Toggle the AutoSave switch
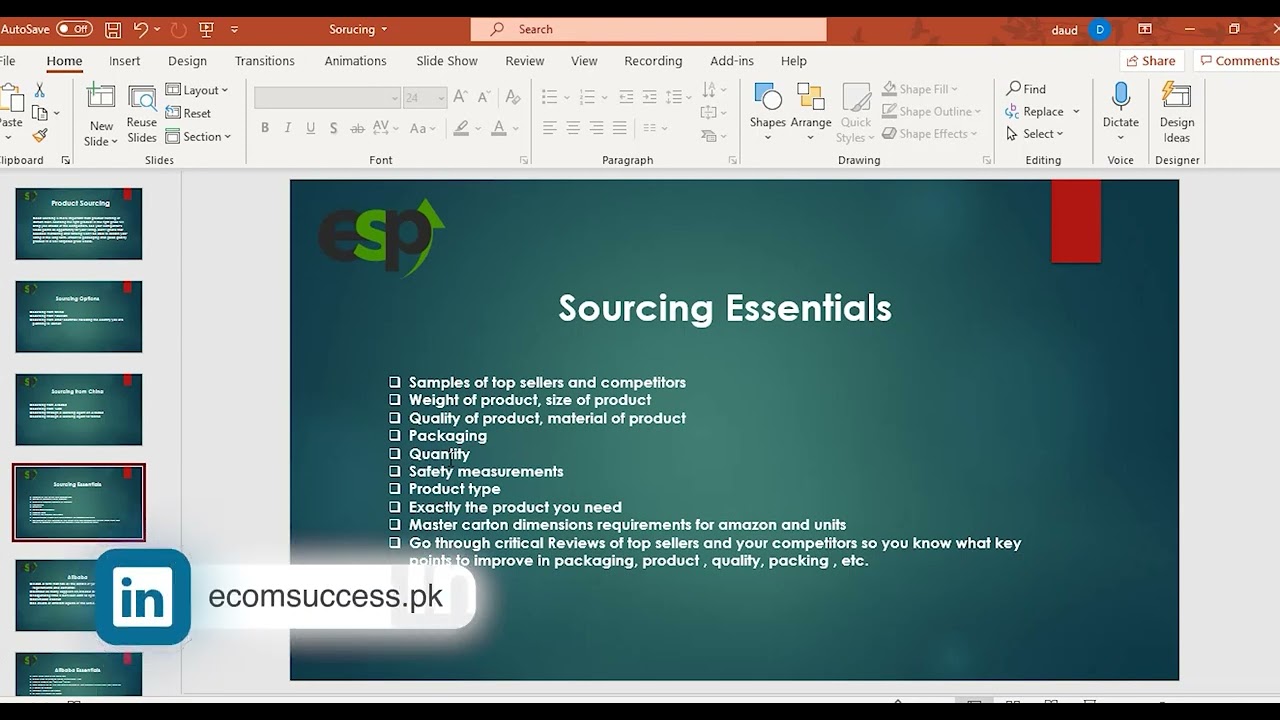1280x720 pixels. pyautogui.click(x=74, y=29)
